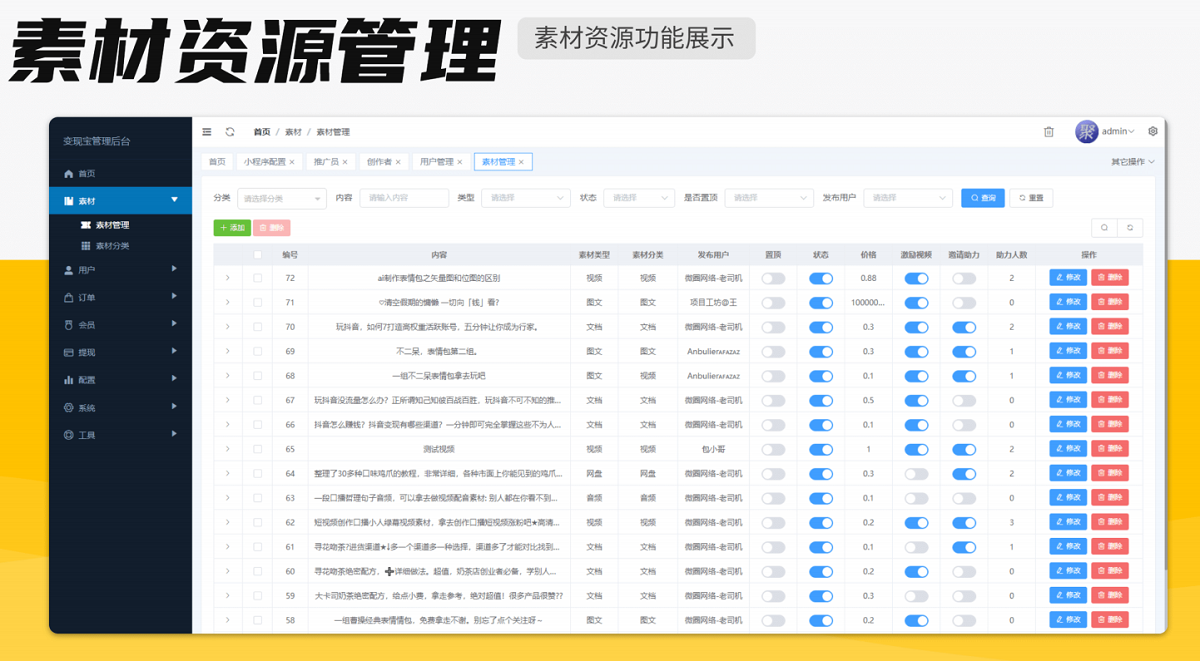Switch to the 小程序配置 tab
Viewport: 1200px width, 661px height.
coord(264,162)
